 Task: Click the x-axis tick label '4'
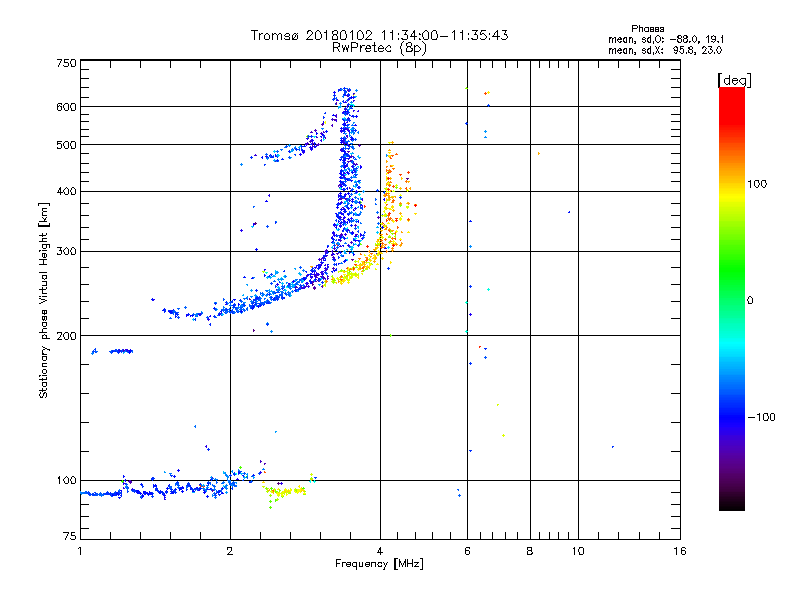pyautogui.click(x=380, y=551)
